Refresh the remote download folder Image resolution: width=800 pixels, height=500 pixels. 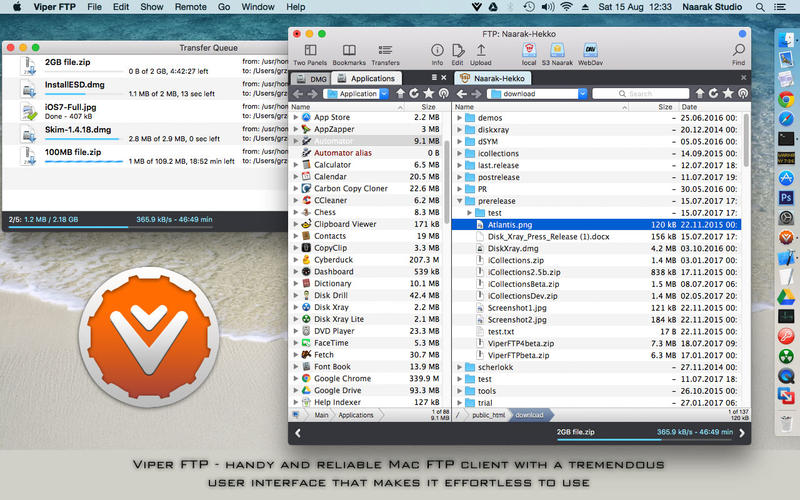click(713, 93)
